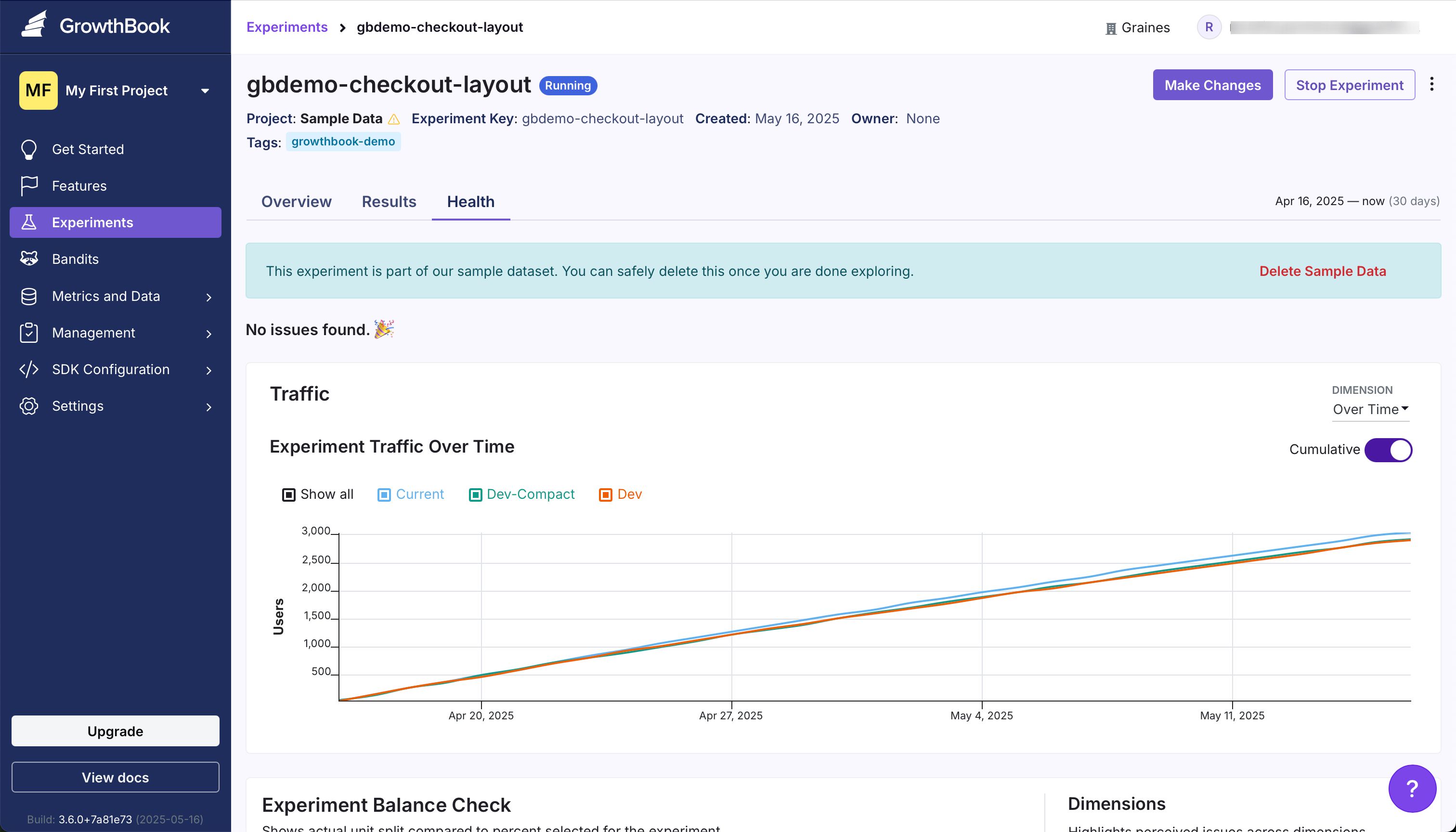Click the MF project avatar badge
The width and height of the screenshot is (1456, 832).
(x=39, y=91)
